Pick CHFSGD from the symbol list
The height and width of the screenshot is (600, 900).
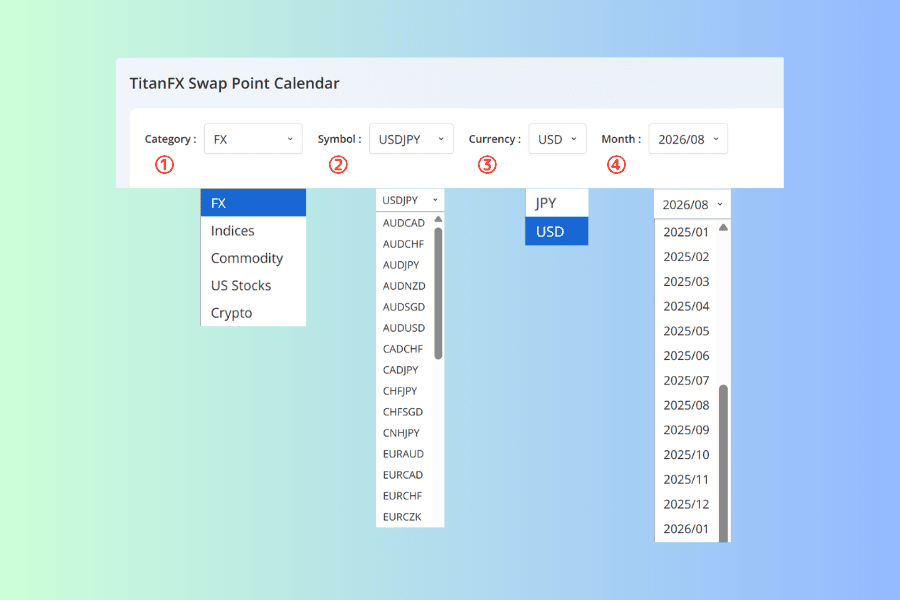point(405,412)
